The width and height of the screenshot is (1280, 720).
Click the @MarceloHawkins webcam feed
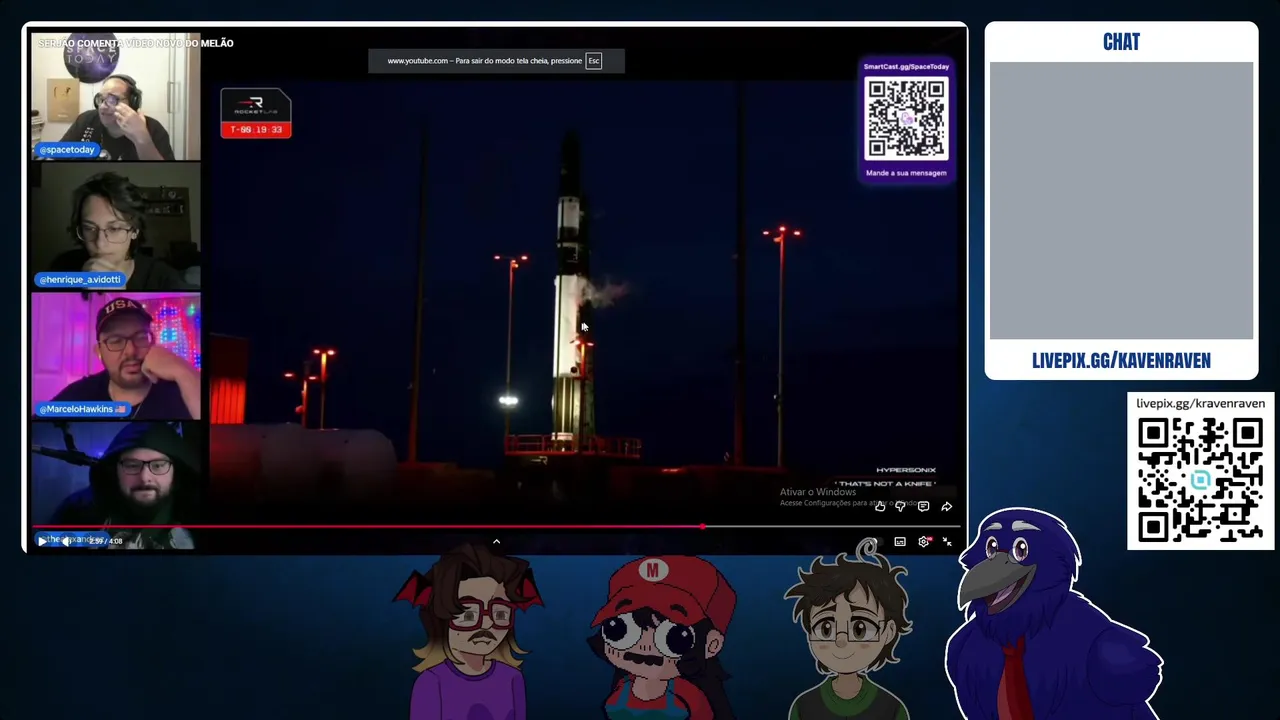pyautogui.click(x=116, y=355)
